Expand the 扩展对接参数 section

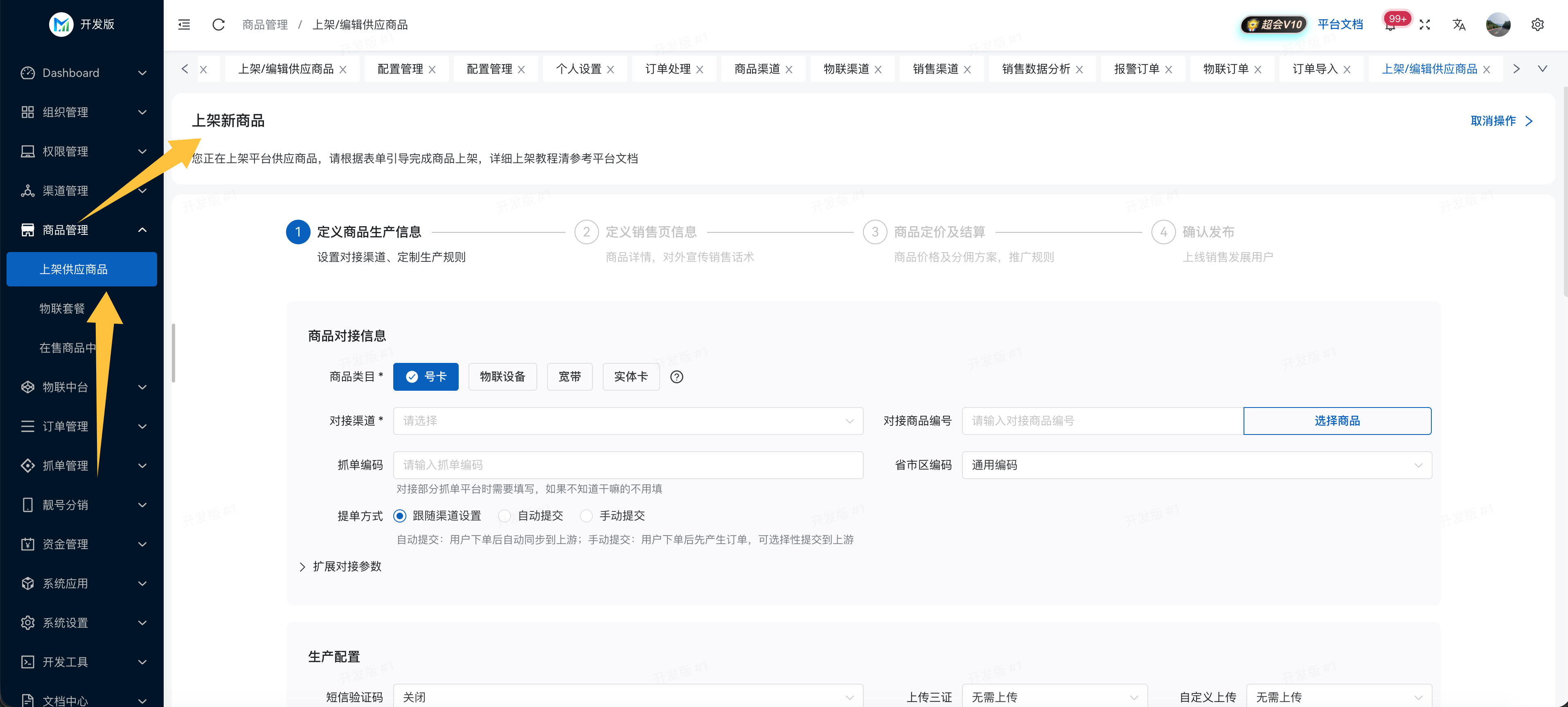(341, 566)
